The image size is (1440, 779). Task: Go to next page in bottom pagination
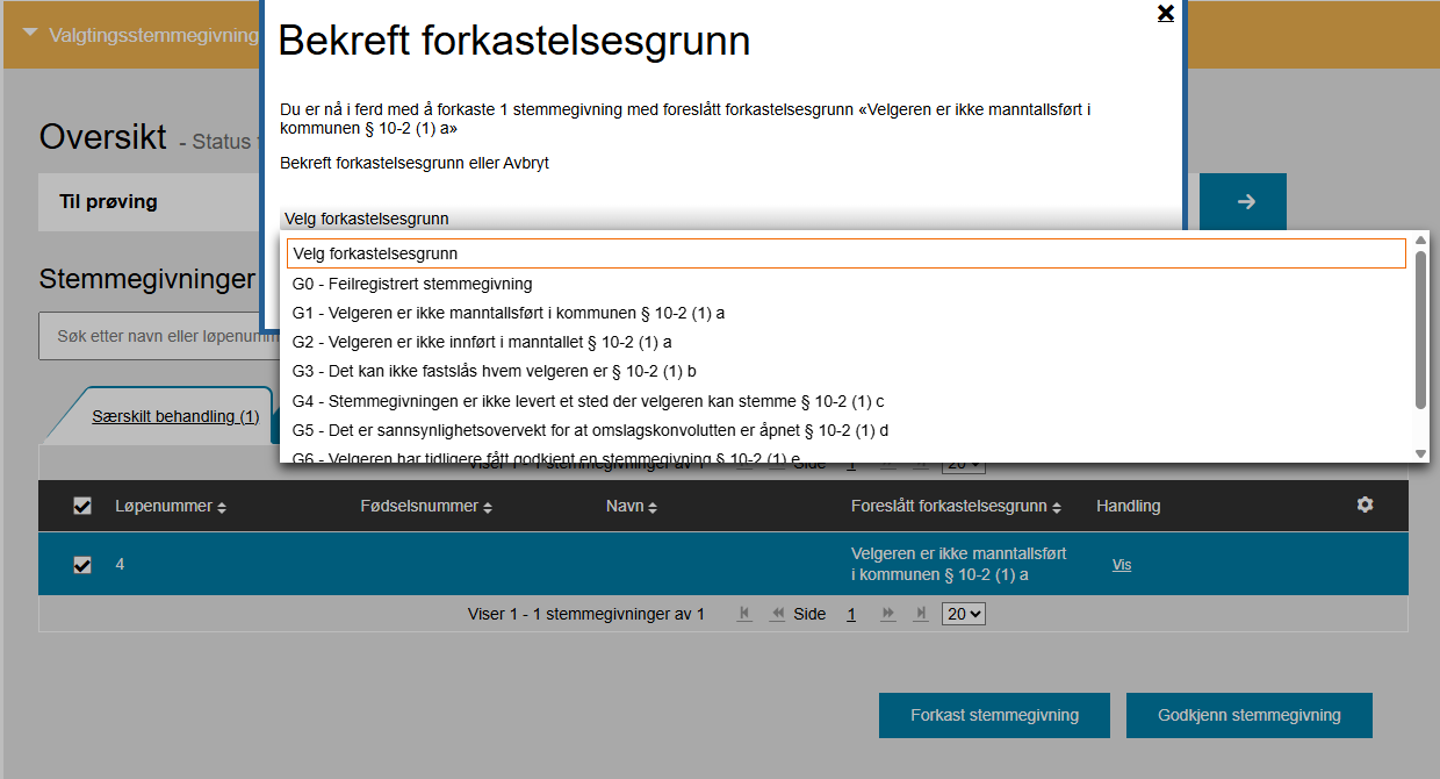pyautogui.click(x=887, y=614)
